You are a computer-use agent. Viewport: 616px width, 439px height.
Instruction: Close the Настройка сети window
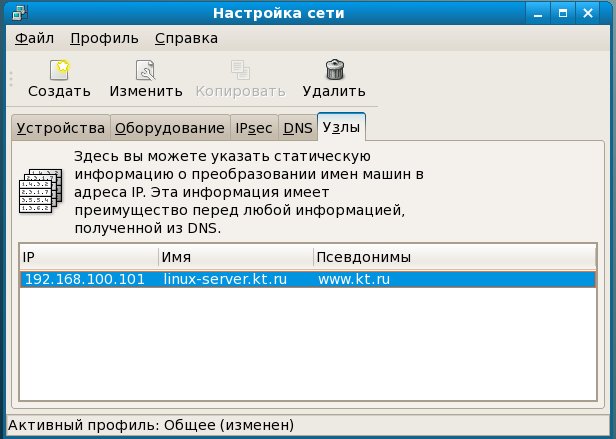(588, 13)
